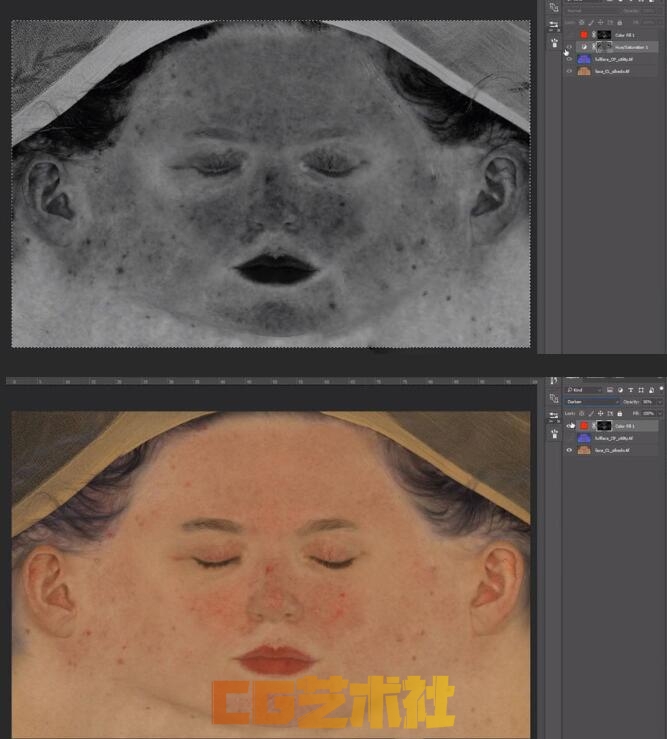Filter for adjustment layers in lower Layers panel
The image size is (667, 739).
(x=620, y=390)
